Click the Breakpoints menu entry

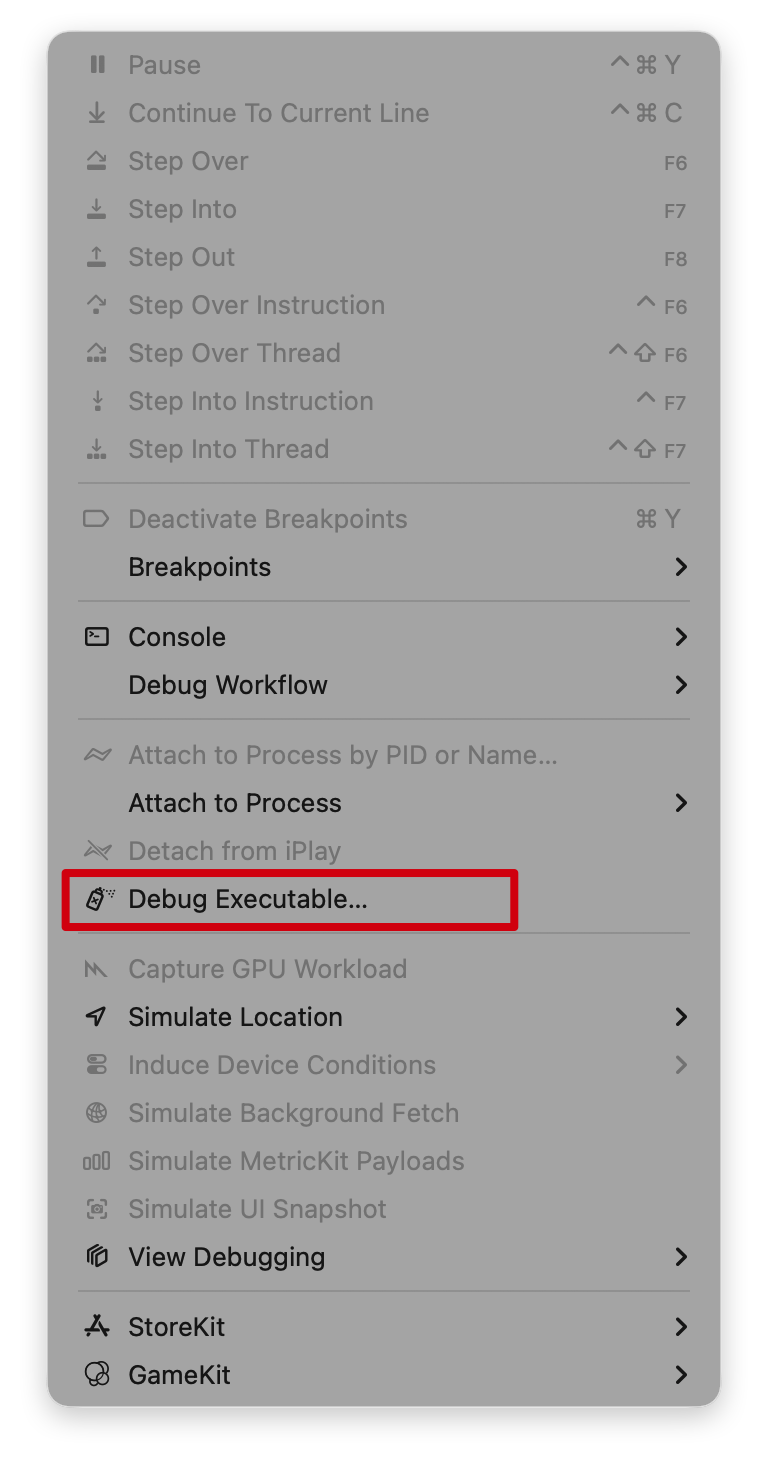[x=200, y=567]
